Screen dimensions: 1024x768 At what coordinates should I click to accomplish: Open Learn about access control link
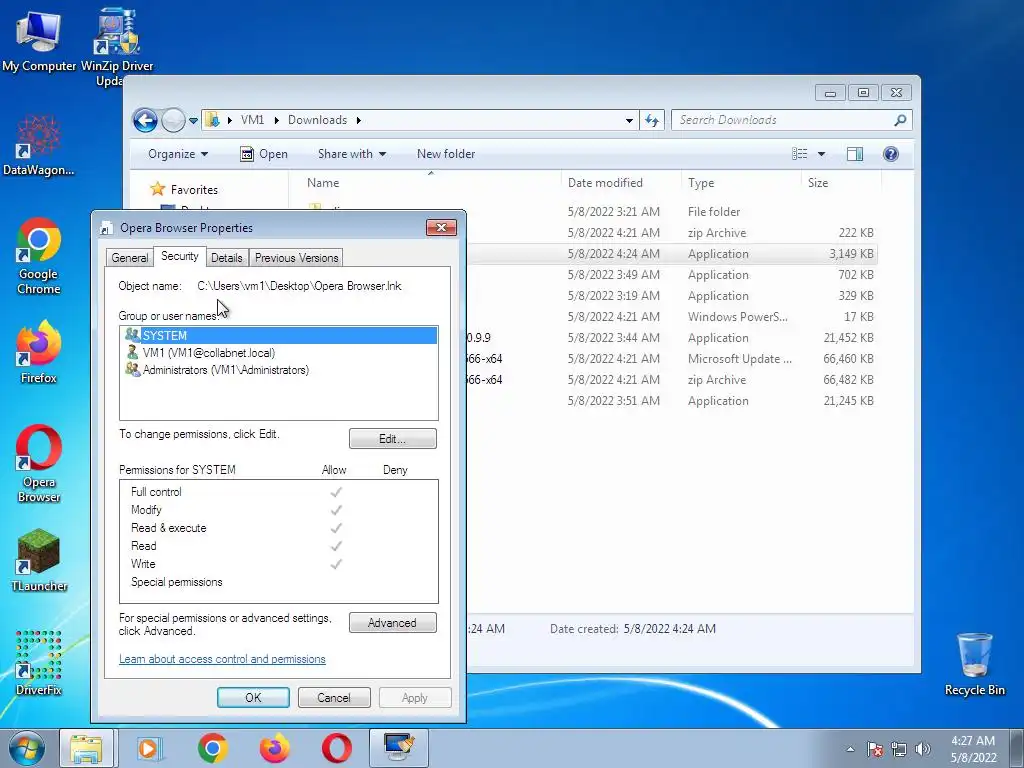[x=222, y=660]
